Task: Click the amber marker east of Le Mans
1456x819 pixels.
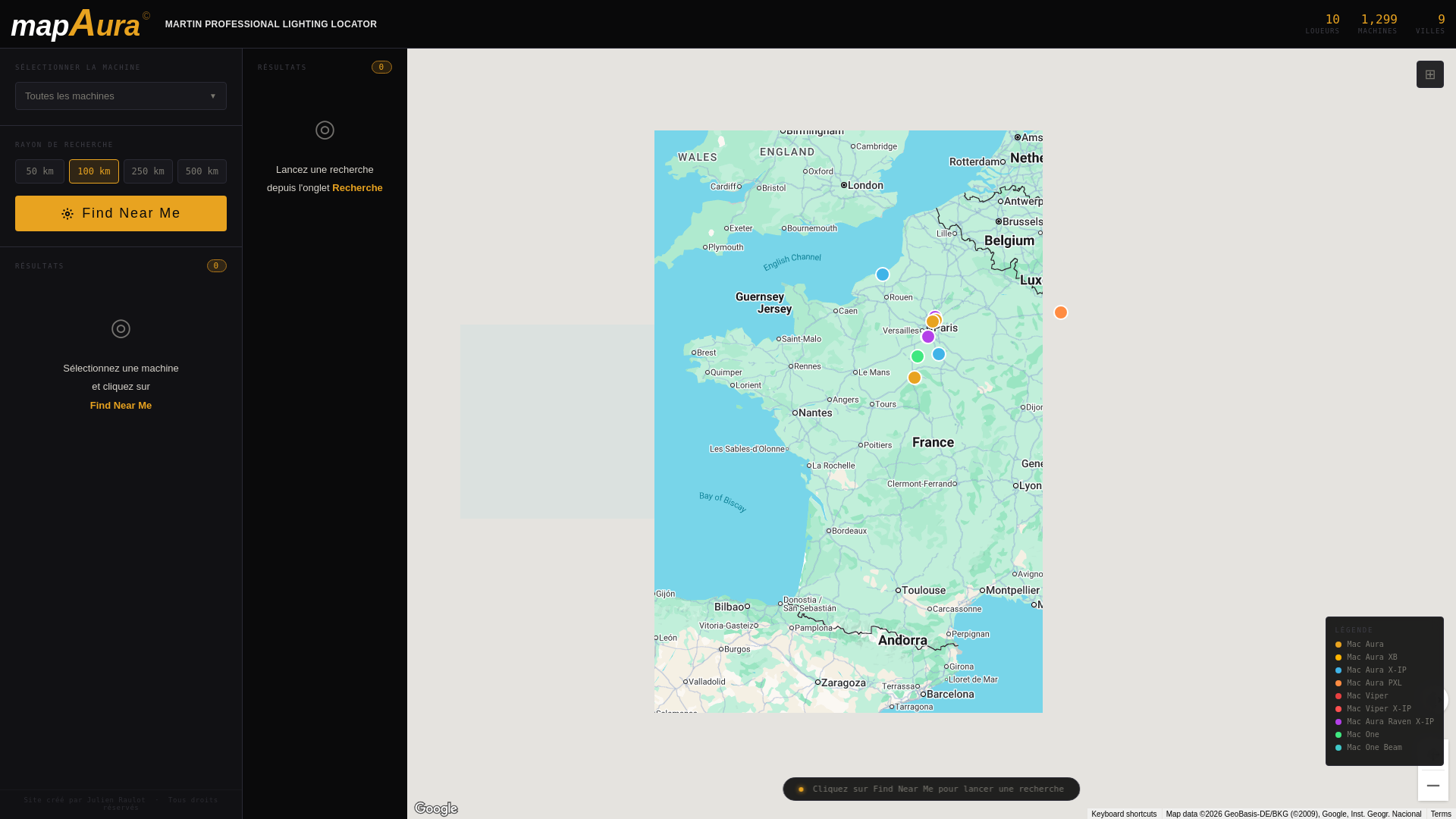Action: (x=915, y=378)
